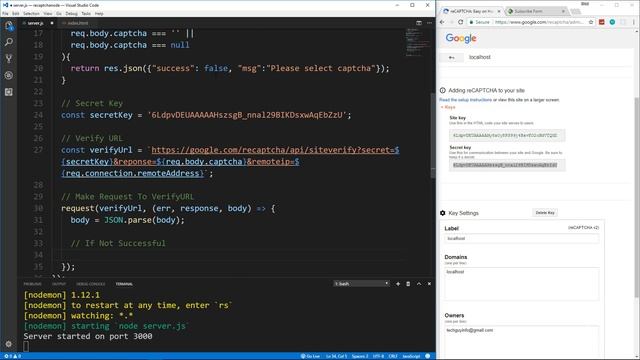Open the Tasks menu
The height and width of the screenshot is (360, 640).
point(86,13)
